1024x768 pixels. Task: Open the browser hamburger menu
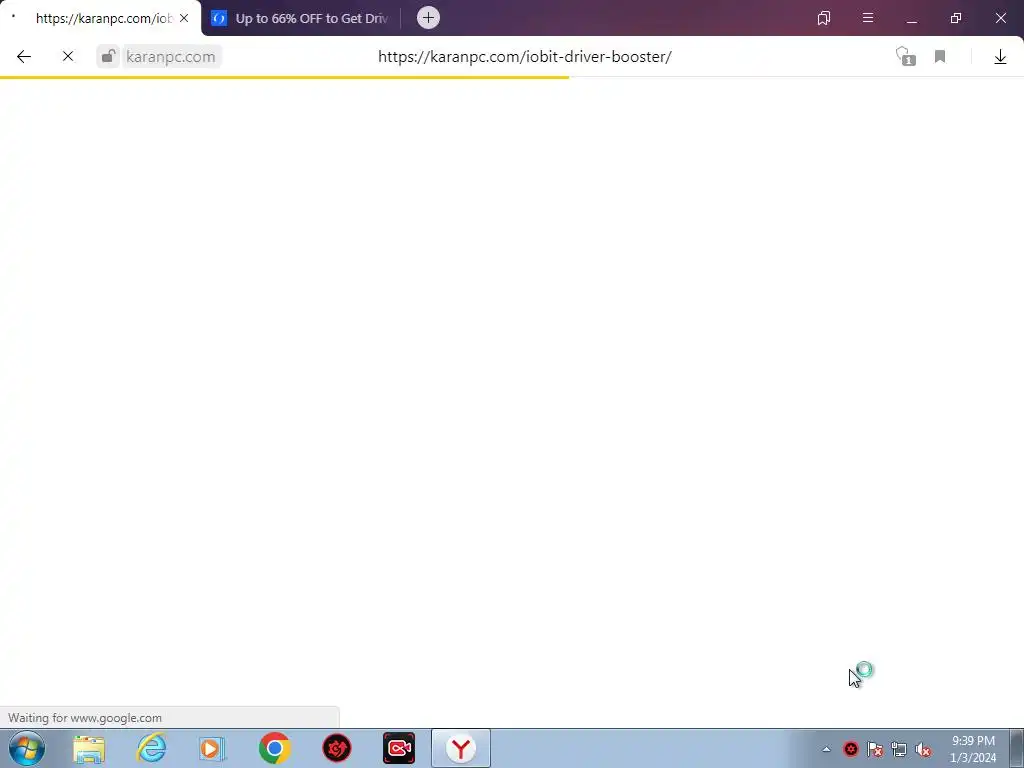(x=868, y=18)
